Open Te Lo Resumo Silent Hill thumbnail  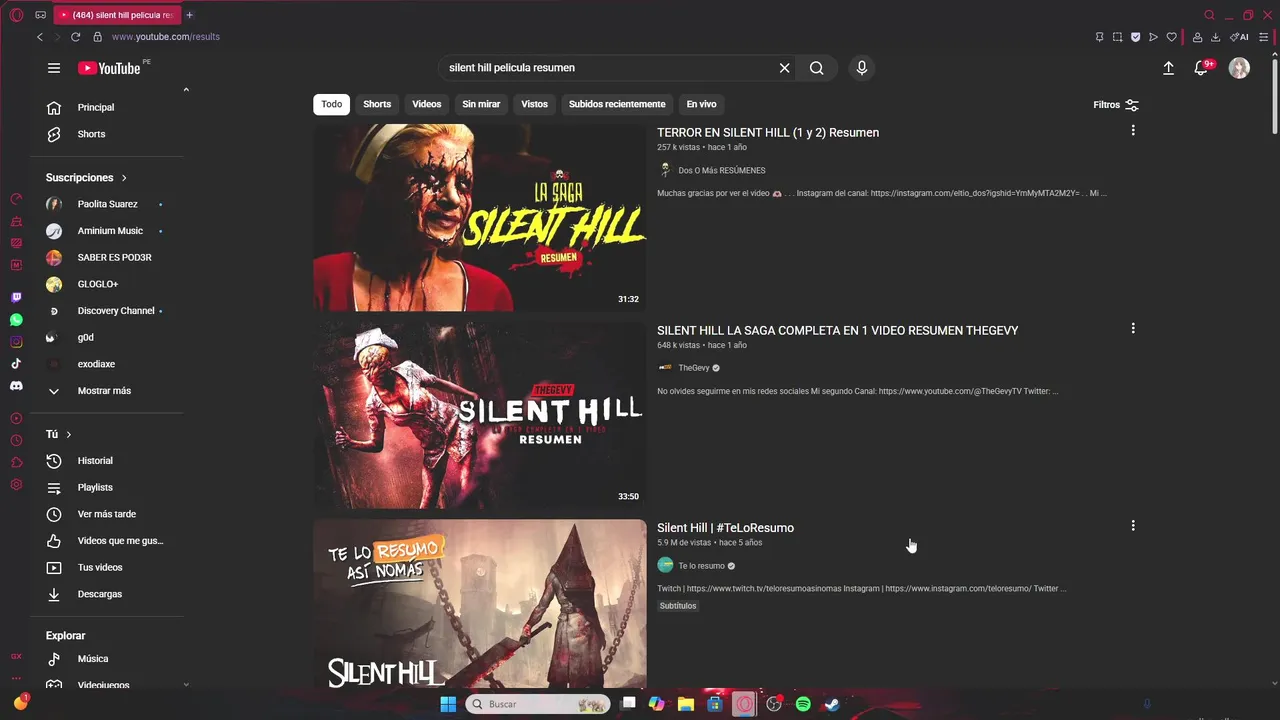[x=480, y=603]
